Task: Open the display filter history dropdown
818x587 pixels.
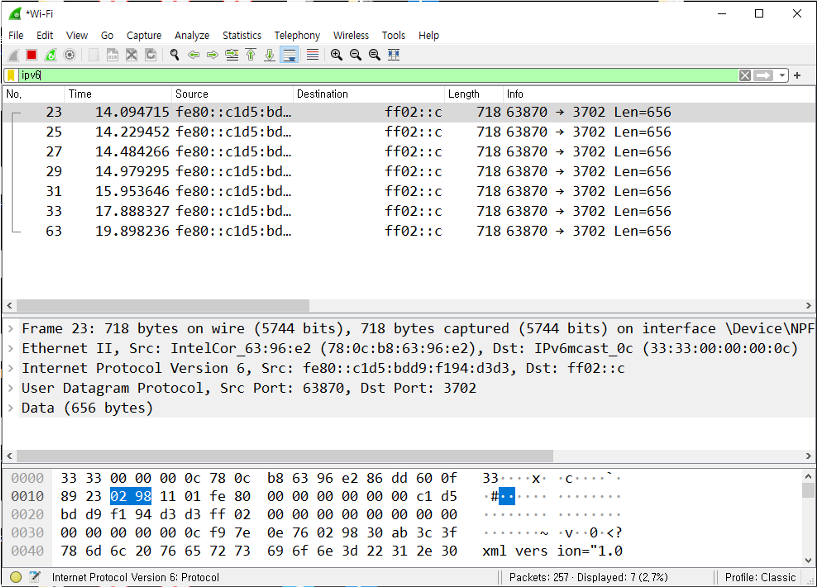Action: tap(783, 76)
